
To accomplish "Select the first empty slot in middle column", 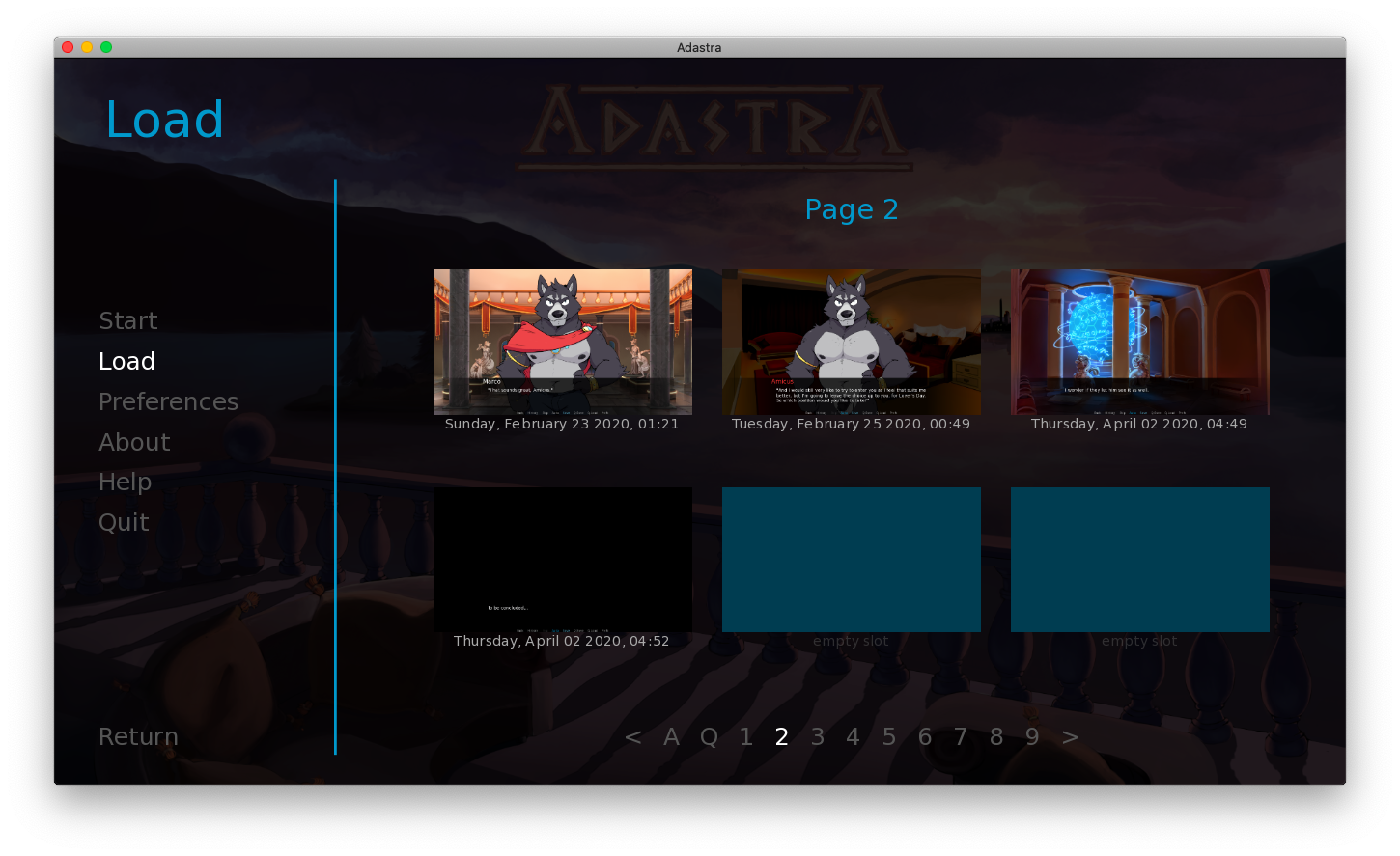I will pos(851,560).
